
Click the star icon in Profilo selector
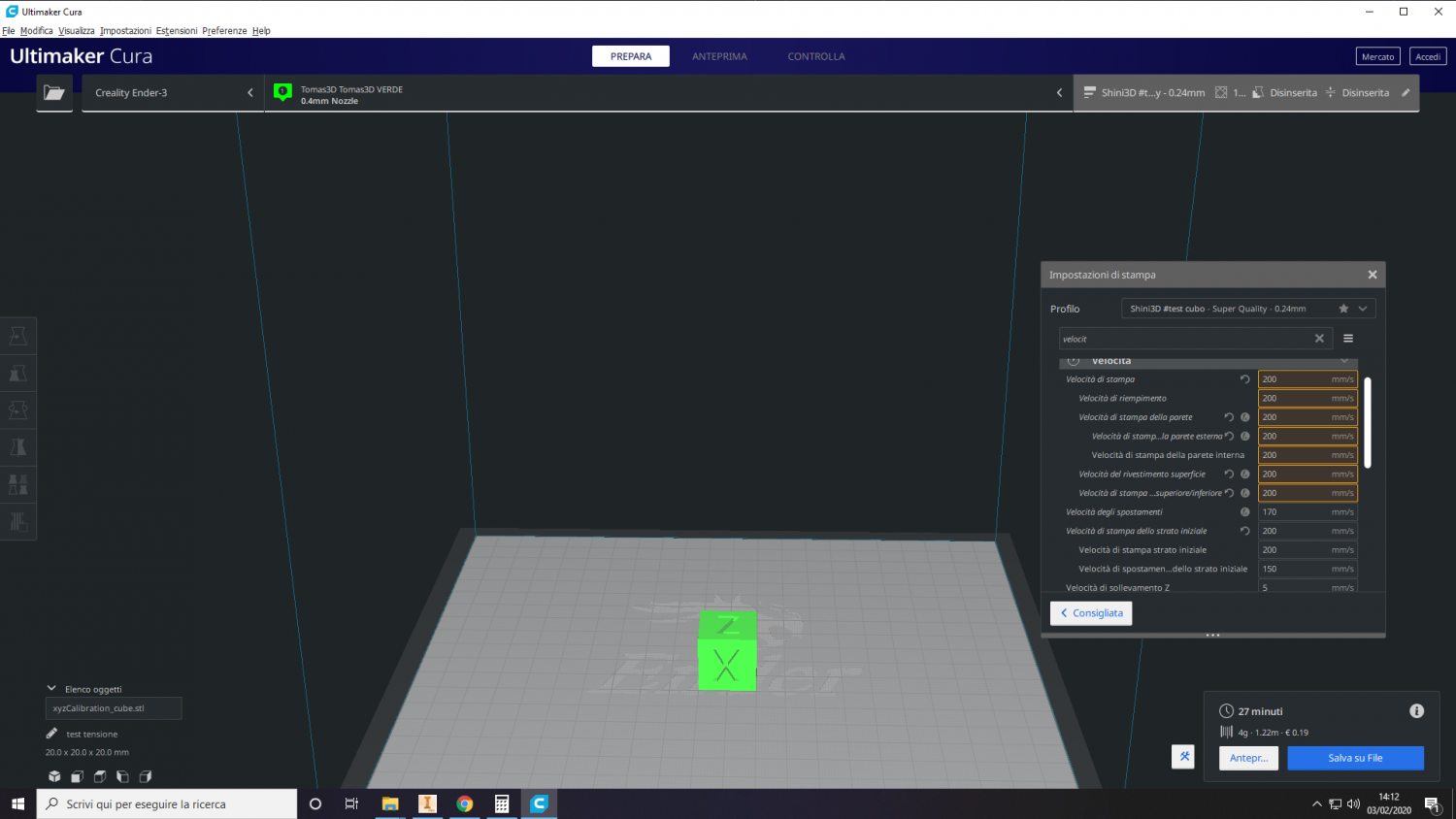[x=1343, y=309]
